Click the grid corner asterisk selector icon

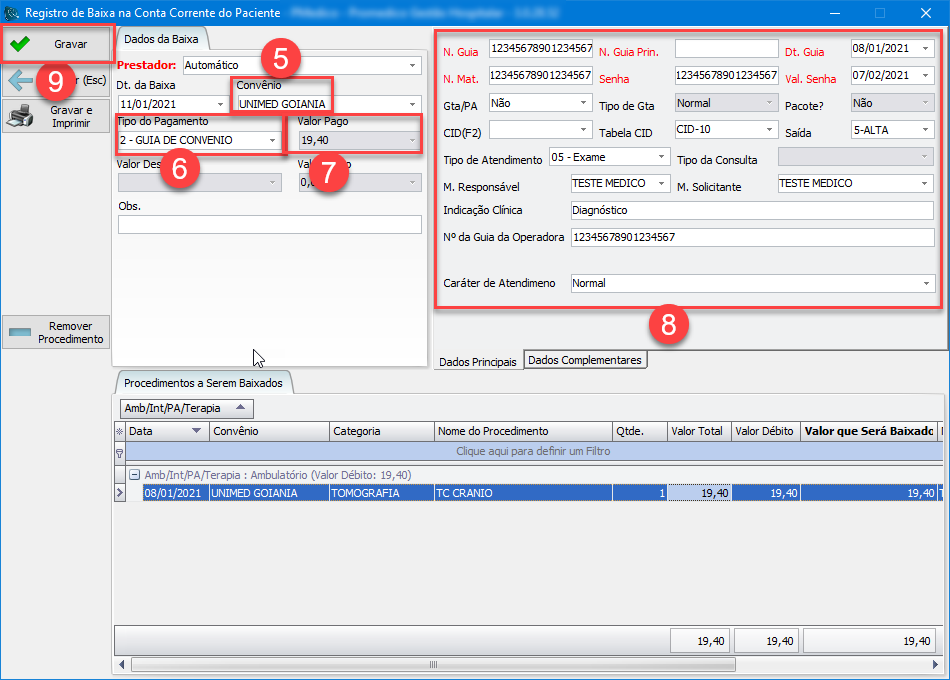pos(120,431)
